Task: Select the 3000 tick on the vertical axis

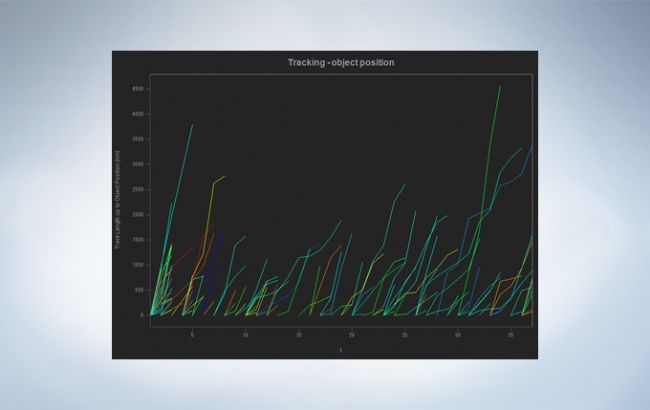Action: click(140, 164)
